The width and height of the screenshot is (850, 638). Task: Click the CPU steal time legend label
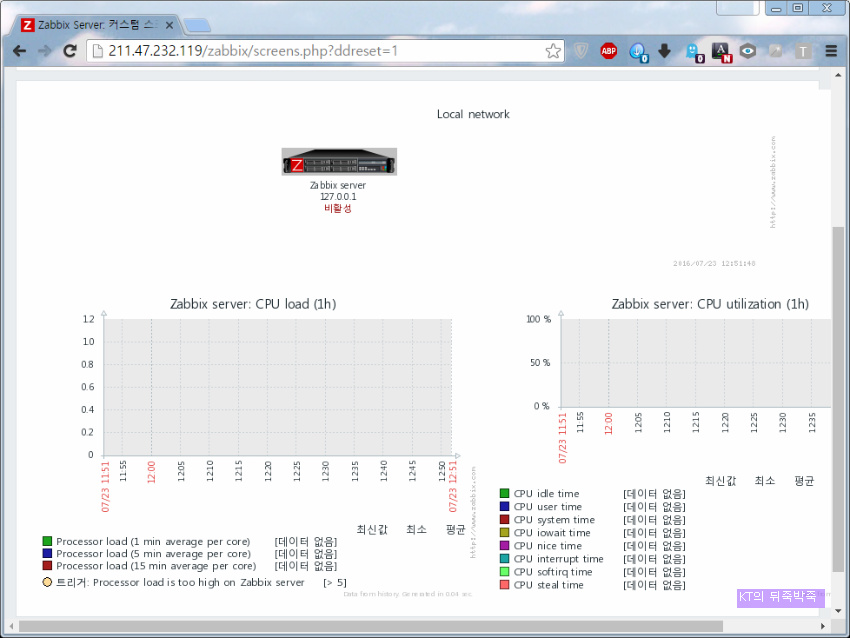click(x=549, y=585)
